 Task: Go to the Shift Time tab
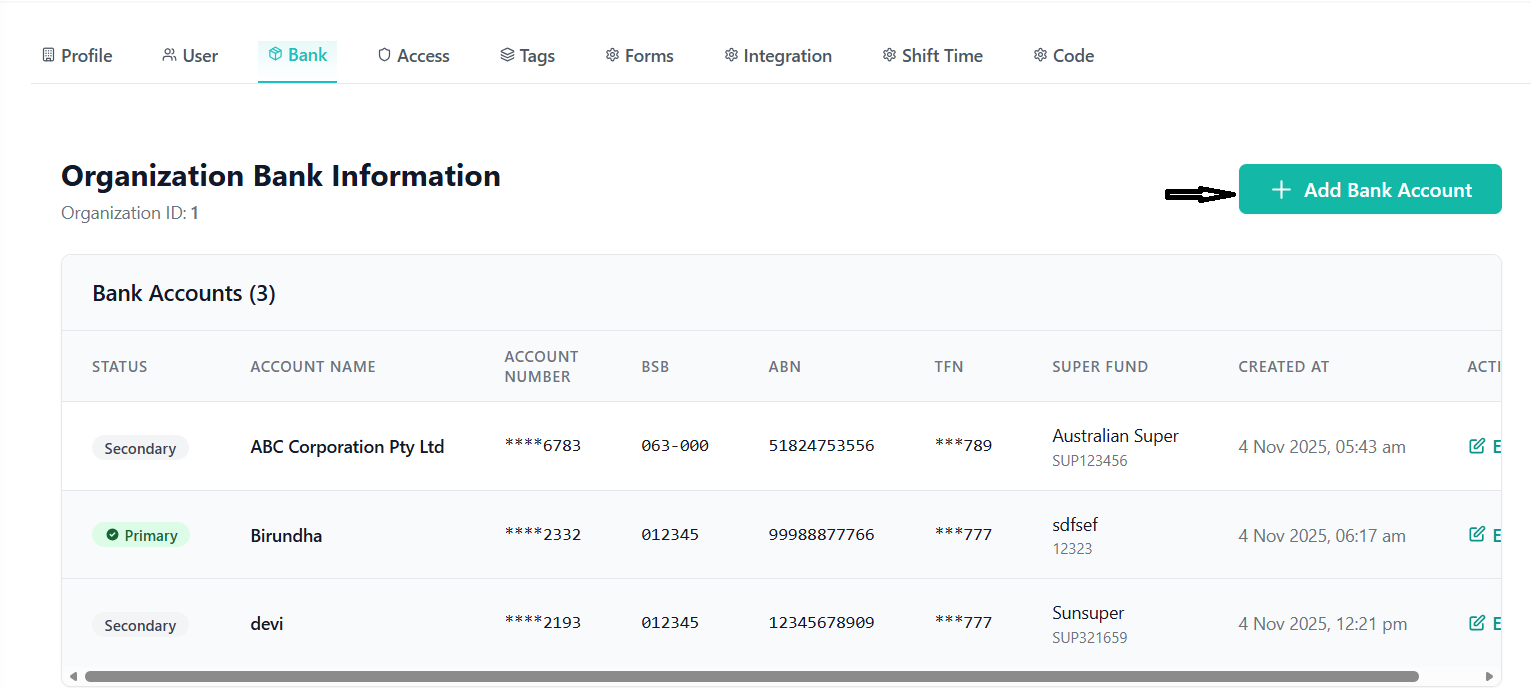932,56
